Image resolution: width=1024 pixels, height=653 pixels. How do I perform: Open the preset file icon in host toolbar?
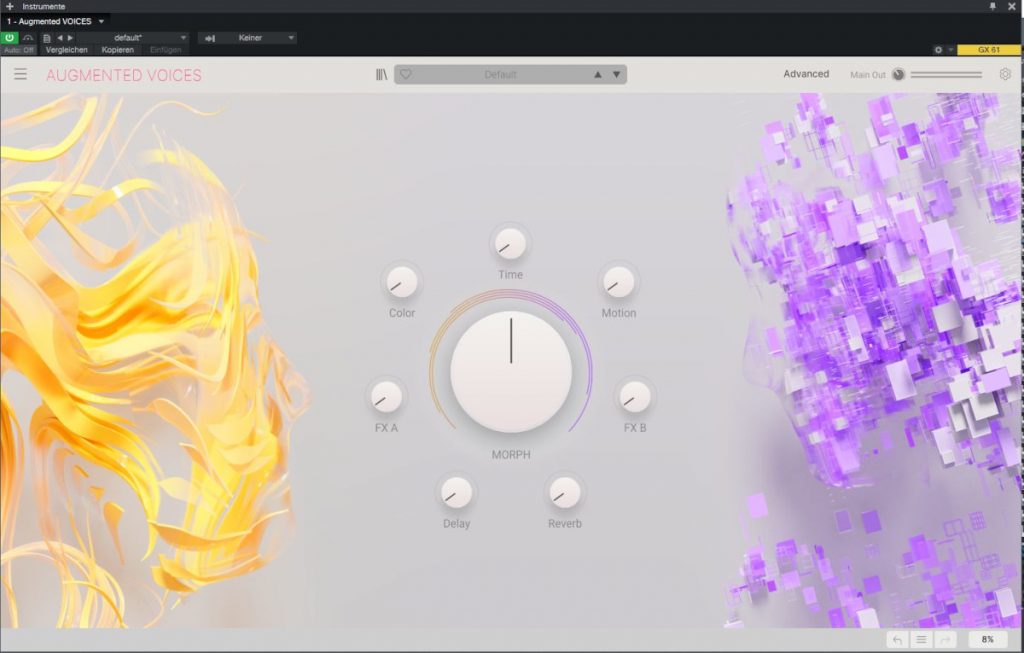(46, 38)
